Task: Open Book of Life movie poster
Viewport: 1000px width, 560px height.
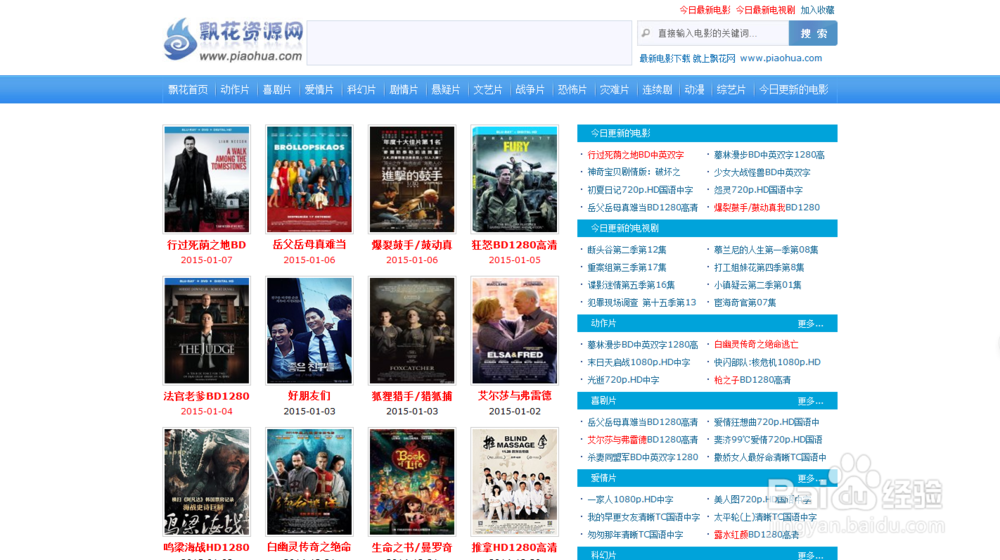Action: coord(412,482)
